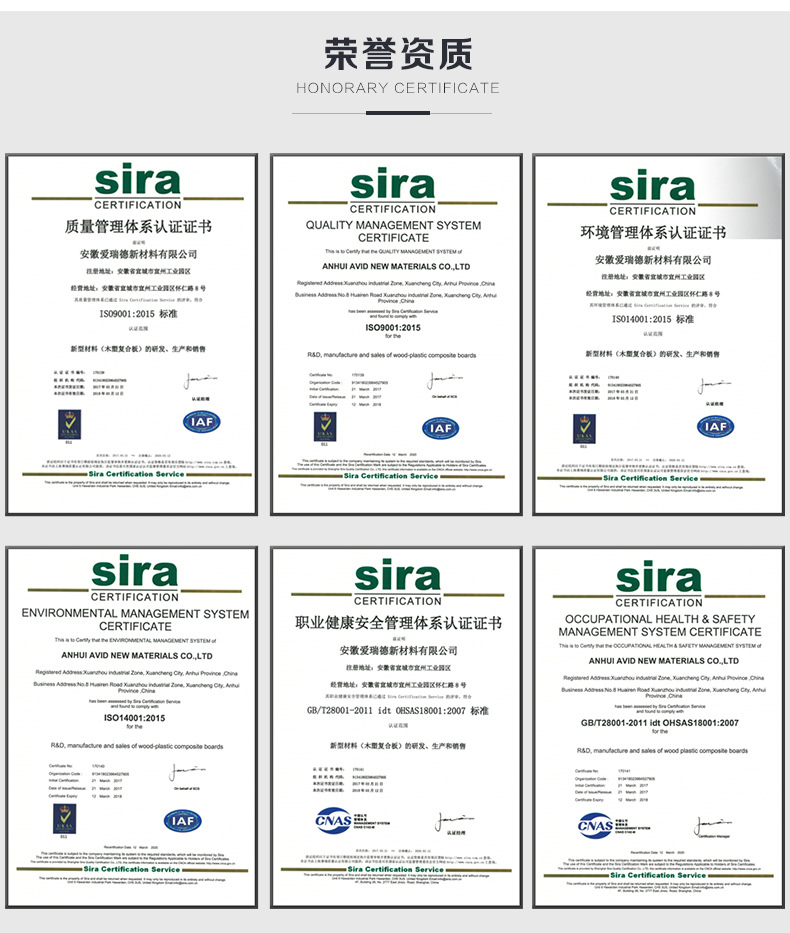Click the IAF badge on 质量管理体系认证证书
Image resolution: width=790 pixels, height=933 pixels.
click(202, 422)
